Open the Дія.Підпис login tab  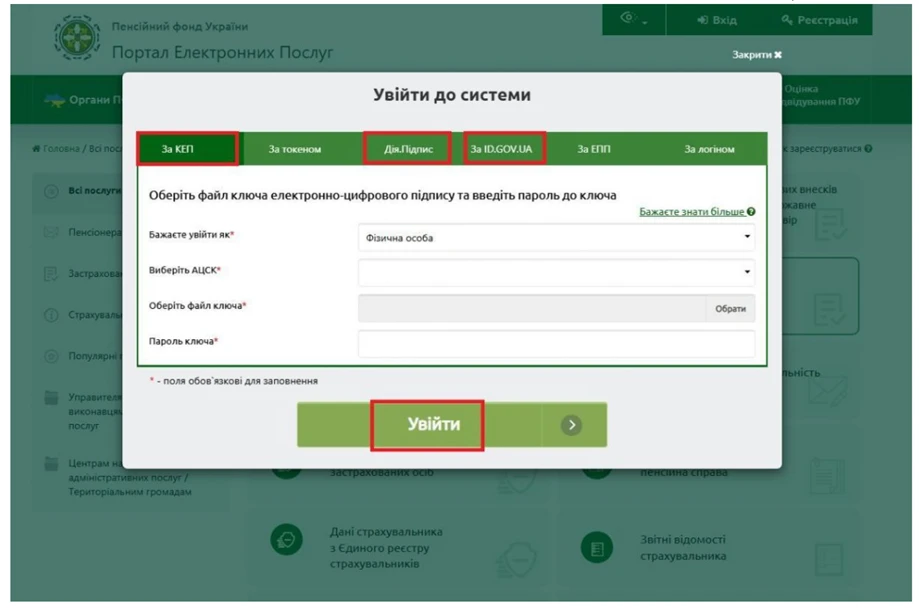[x=408, y=149]
